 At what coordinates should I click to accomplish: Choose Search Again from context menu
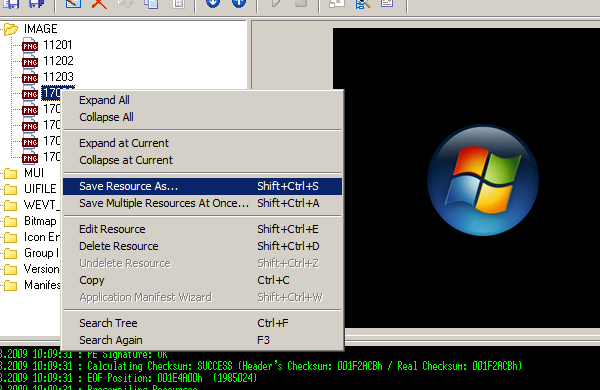(x=202, y=340)
